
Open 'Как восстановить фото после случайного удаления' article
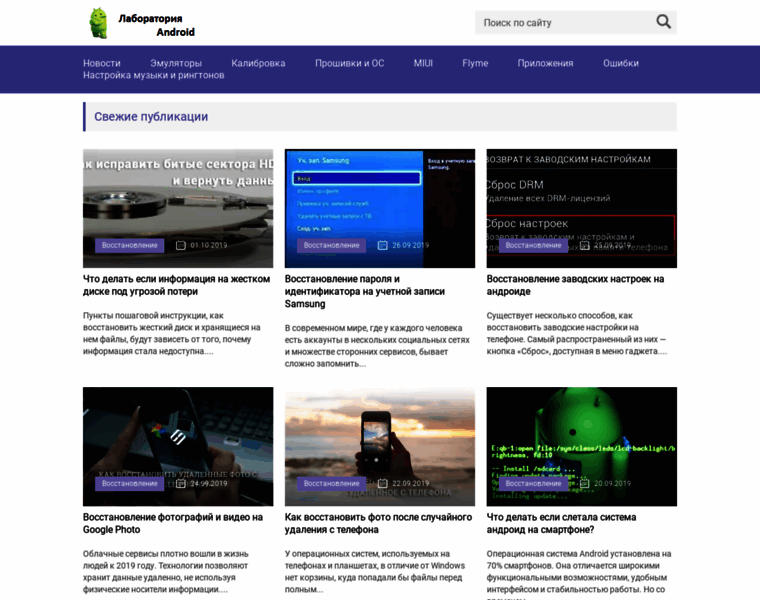coord(379,523)
